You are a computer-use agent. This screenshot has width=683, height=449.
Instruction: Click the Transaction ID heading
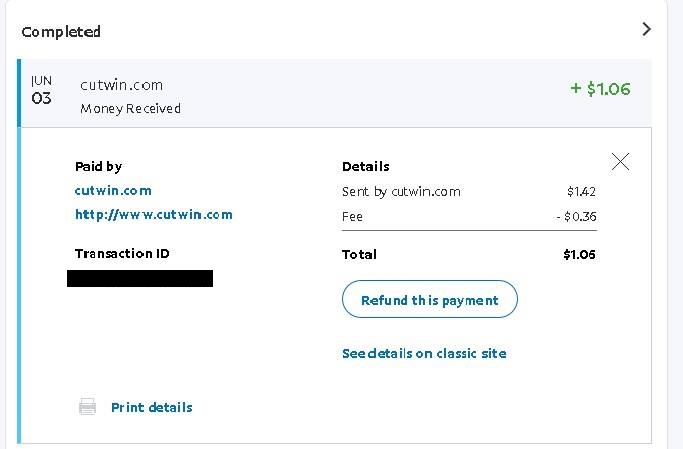(122, 253)
